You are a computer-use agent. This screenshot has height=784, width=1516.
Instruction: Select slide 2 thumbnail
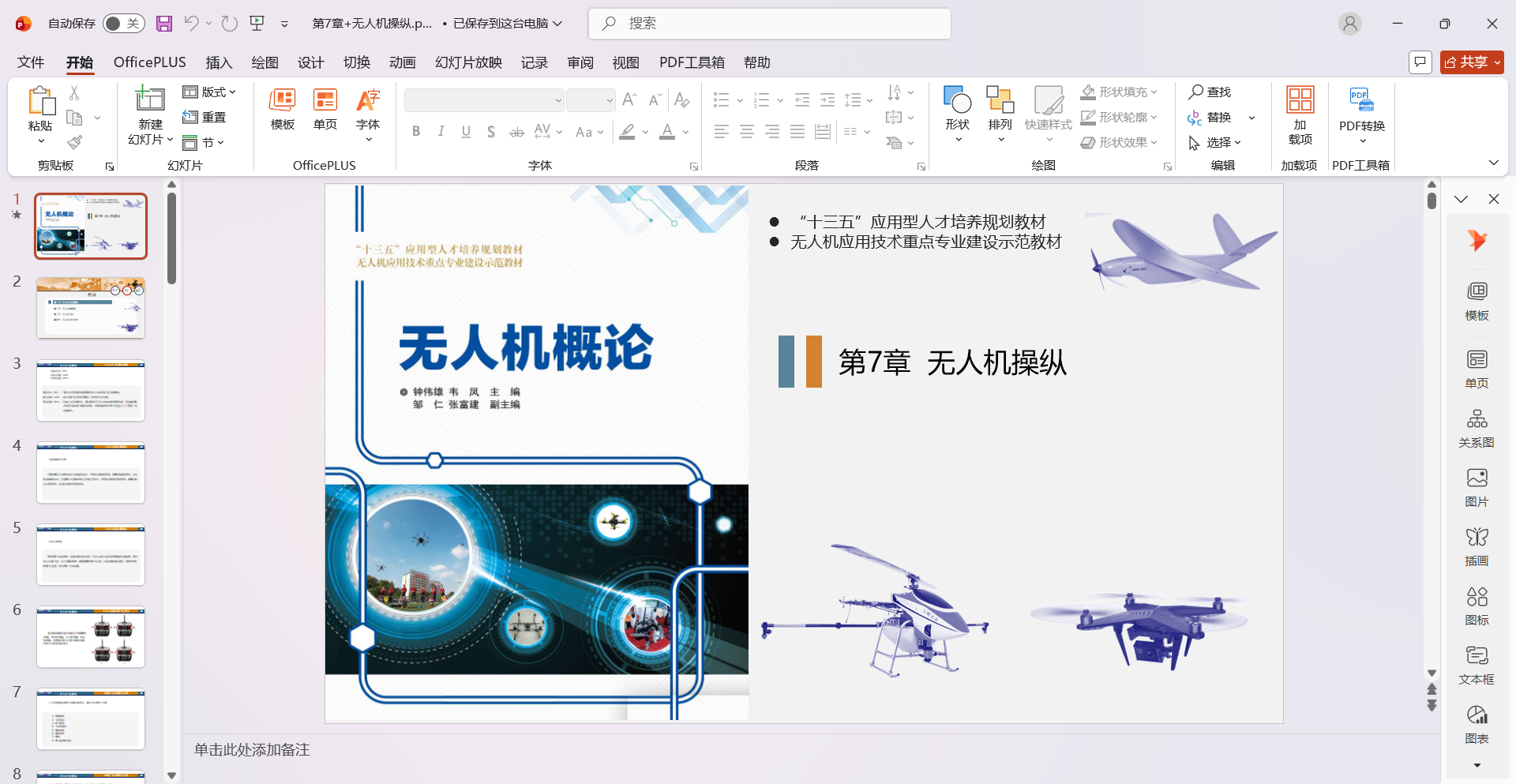coord(91,308)
